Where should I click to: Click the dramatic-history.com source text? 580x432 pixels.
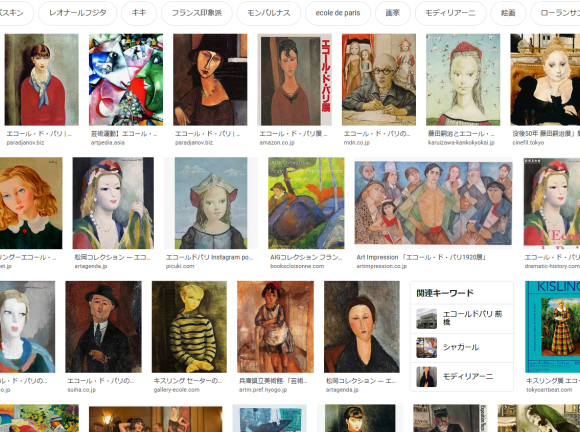(552, 266)
